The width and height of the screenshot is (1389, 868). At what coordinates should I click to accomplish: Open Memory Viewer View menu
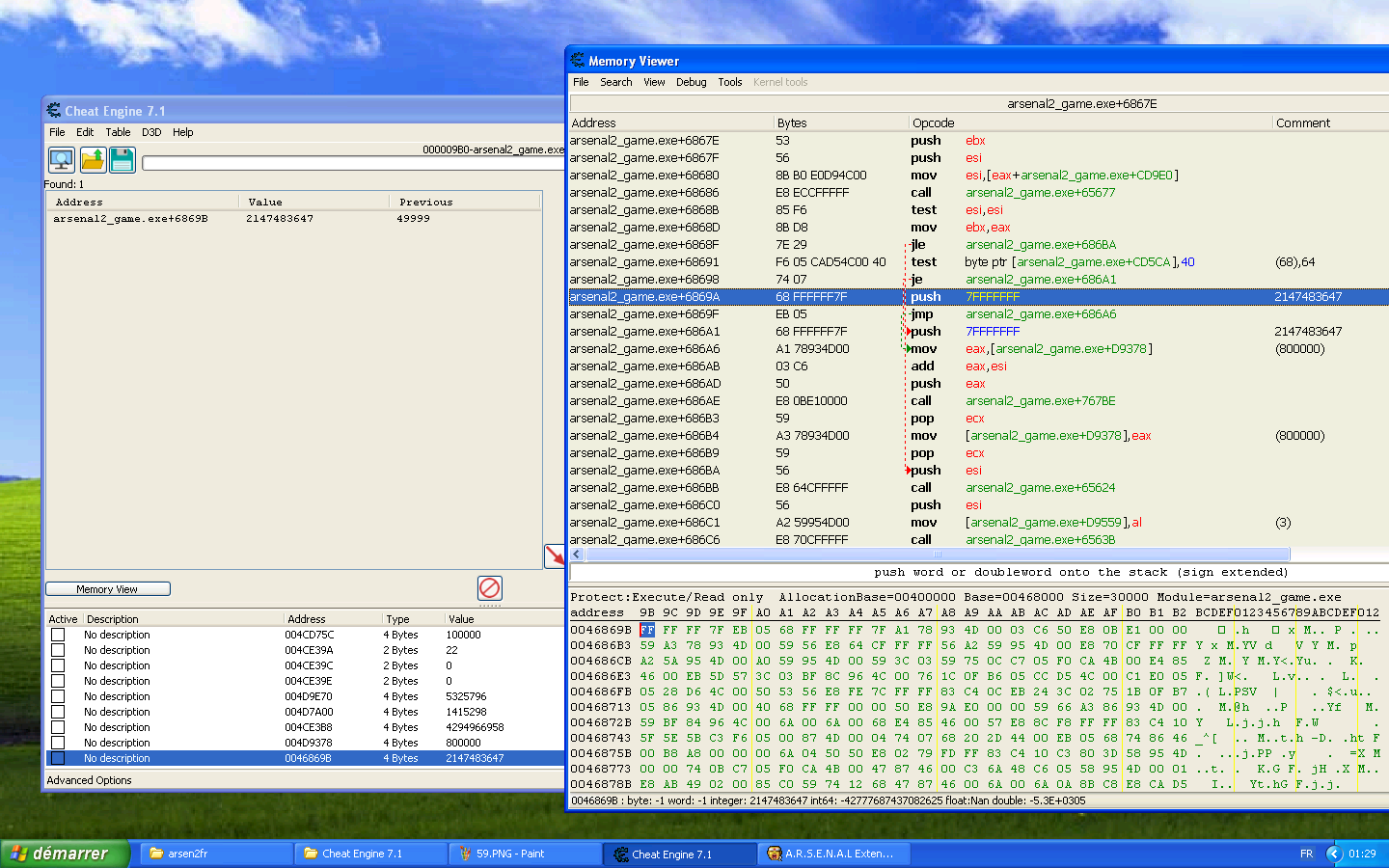coord(654,82)
